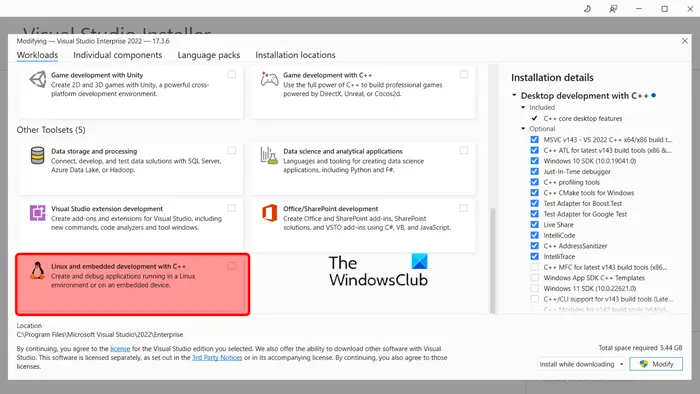Viewport: 700px width, 394px height.
Task: Collapse the Optional components group
Action: coord(523,129)
